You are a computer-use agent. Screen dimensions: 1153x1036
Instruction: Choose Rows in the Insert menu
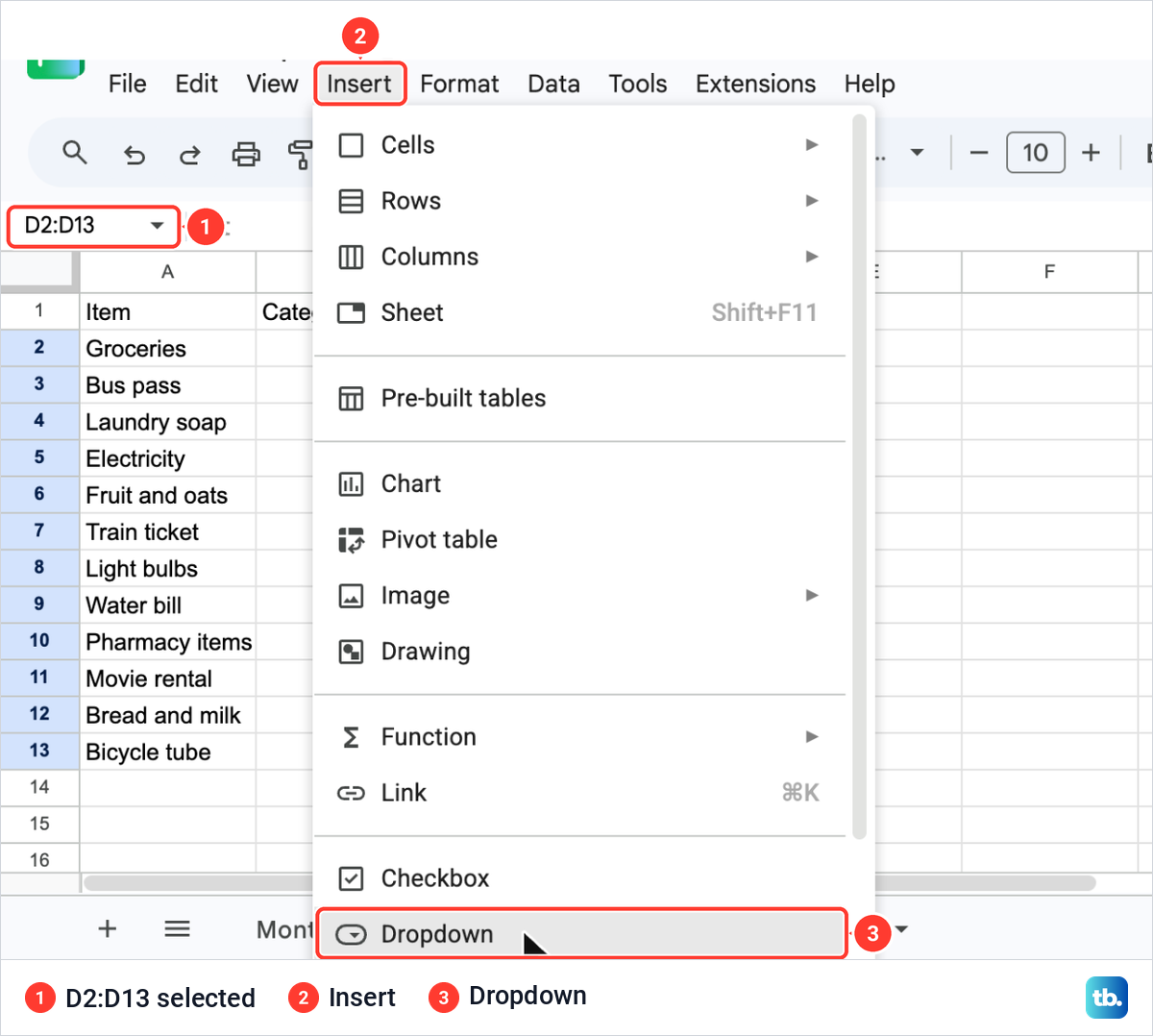(x=580, y=201)
